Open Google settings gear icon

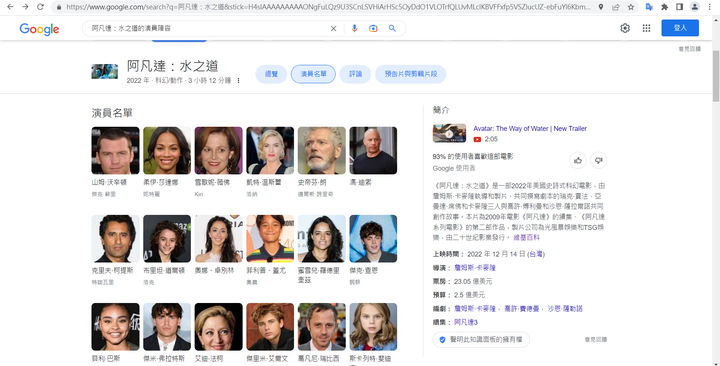[625, 28]
